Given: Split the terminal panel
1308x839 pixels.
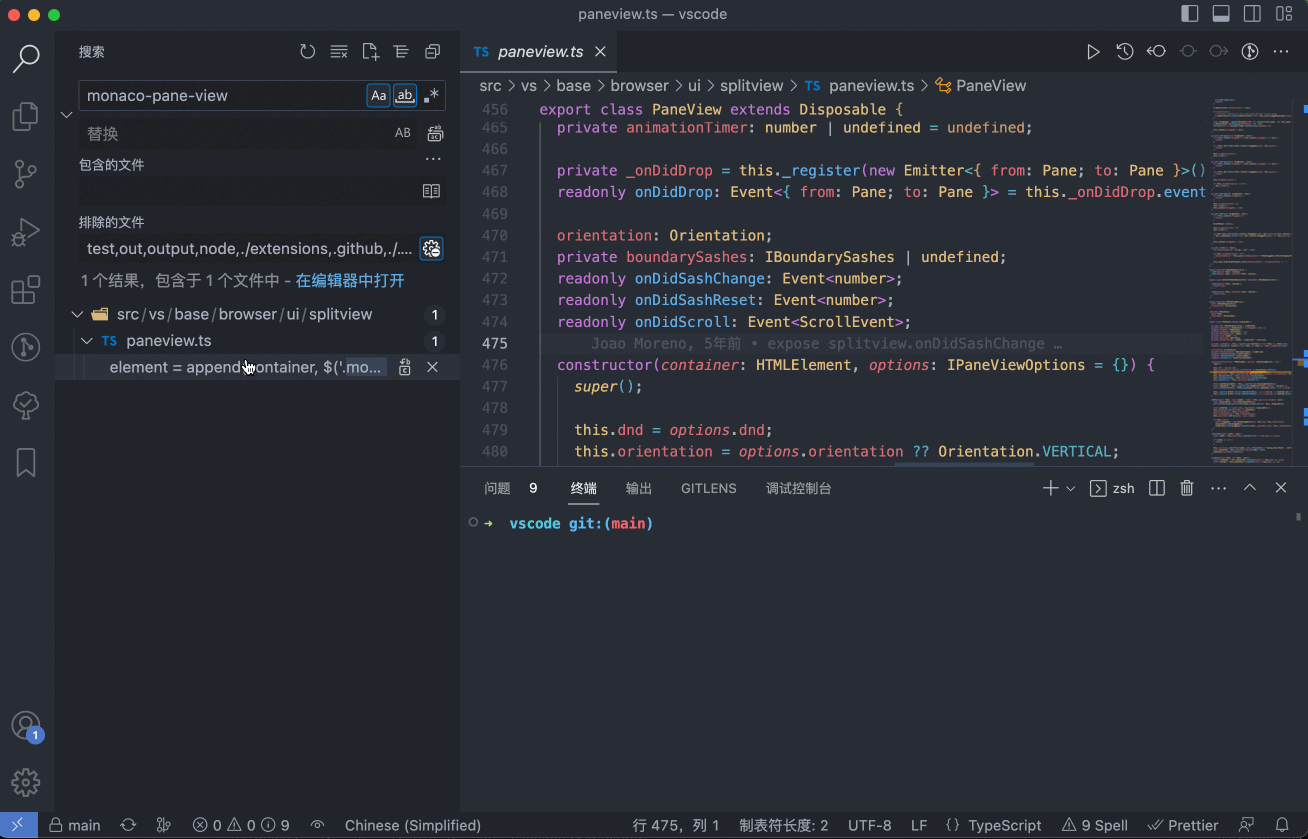Looking at the screenshot, I should [1157, 488].
